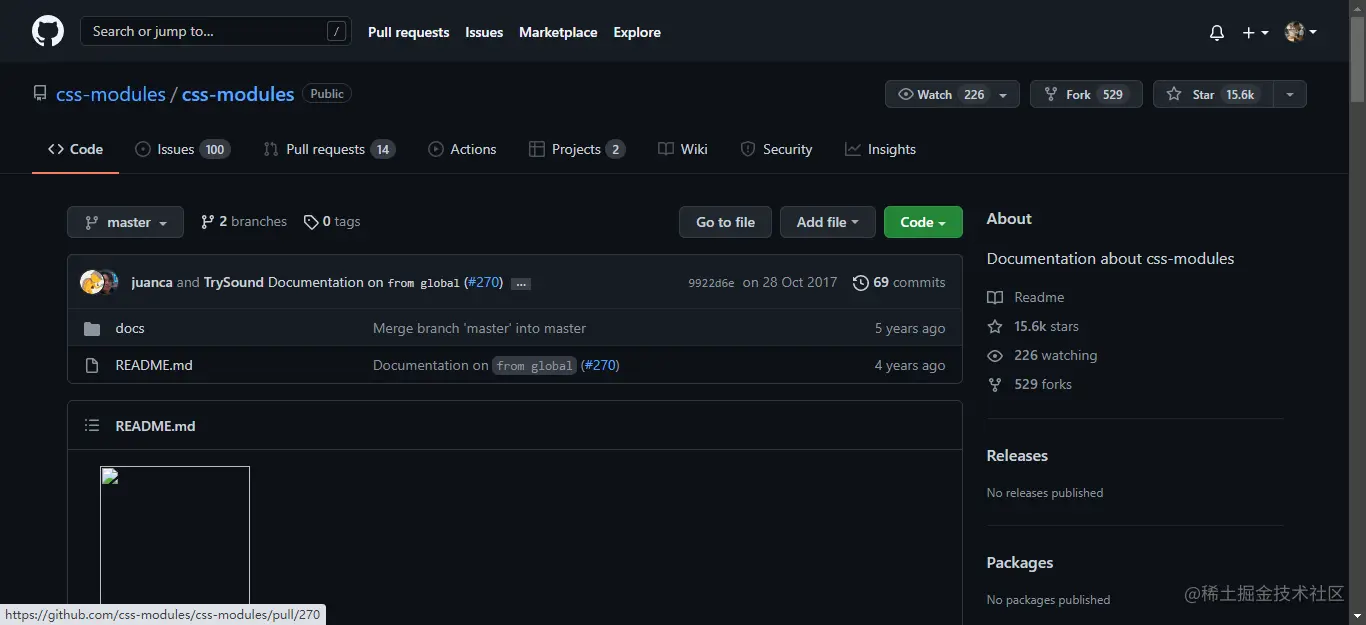Image resolution: width=1366 pixels, height=625 pixels.
Task: Click the commit history clock icon
Action: click(860, 283)
